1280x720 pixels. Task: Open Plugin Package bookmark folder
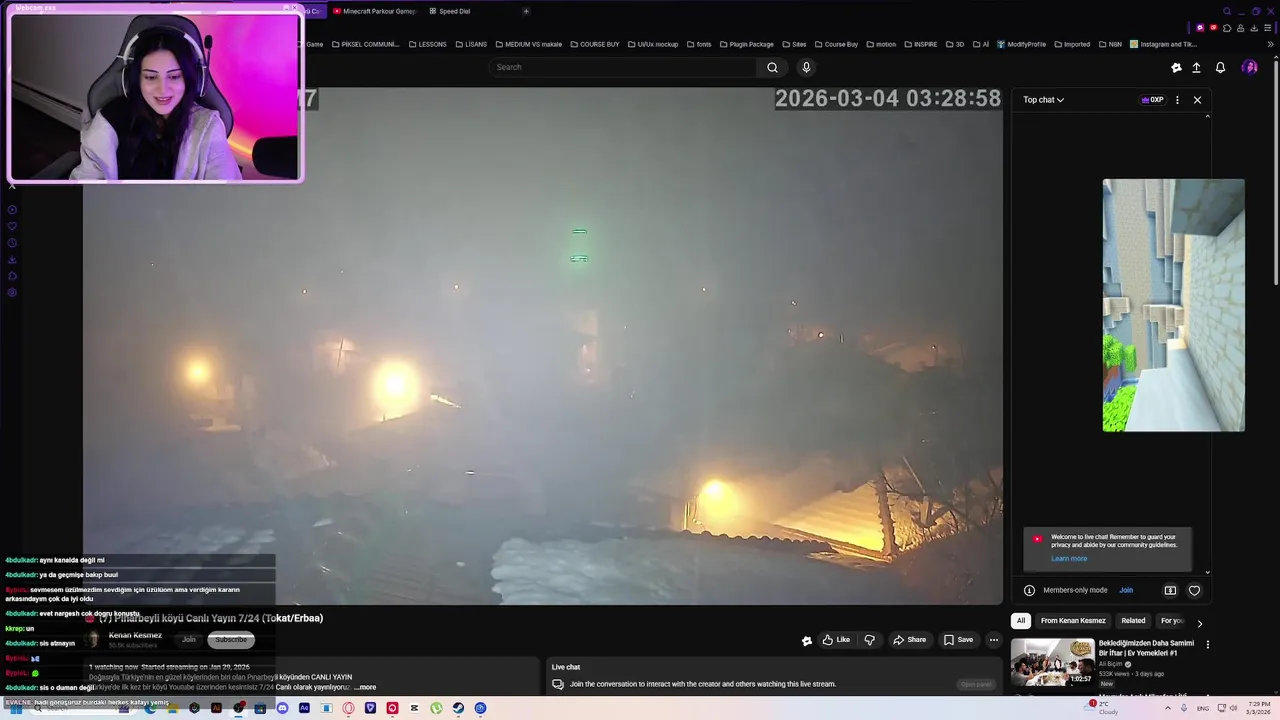click(x=746, y=44)
